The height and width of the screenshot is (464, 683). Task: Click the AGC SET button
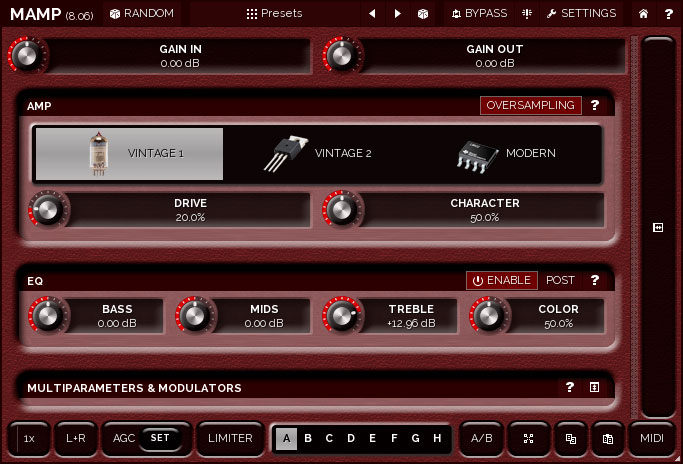(160, 438)
